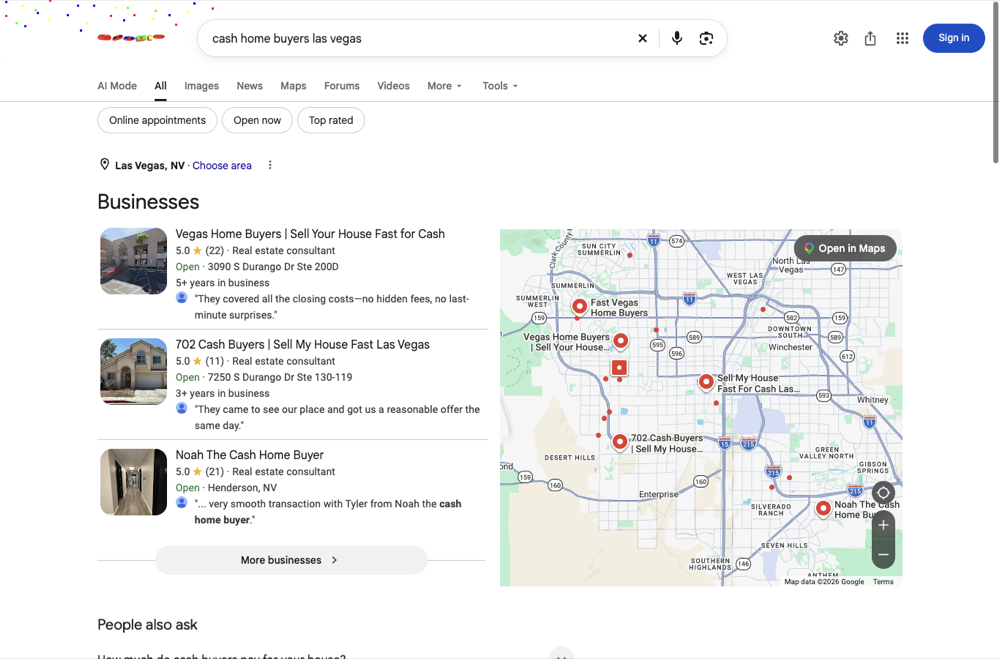
Task: Expand More businesses list
Action: tap(291, 560)
